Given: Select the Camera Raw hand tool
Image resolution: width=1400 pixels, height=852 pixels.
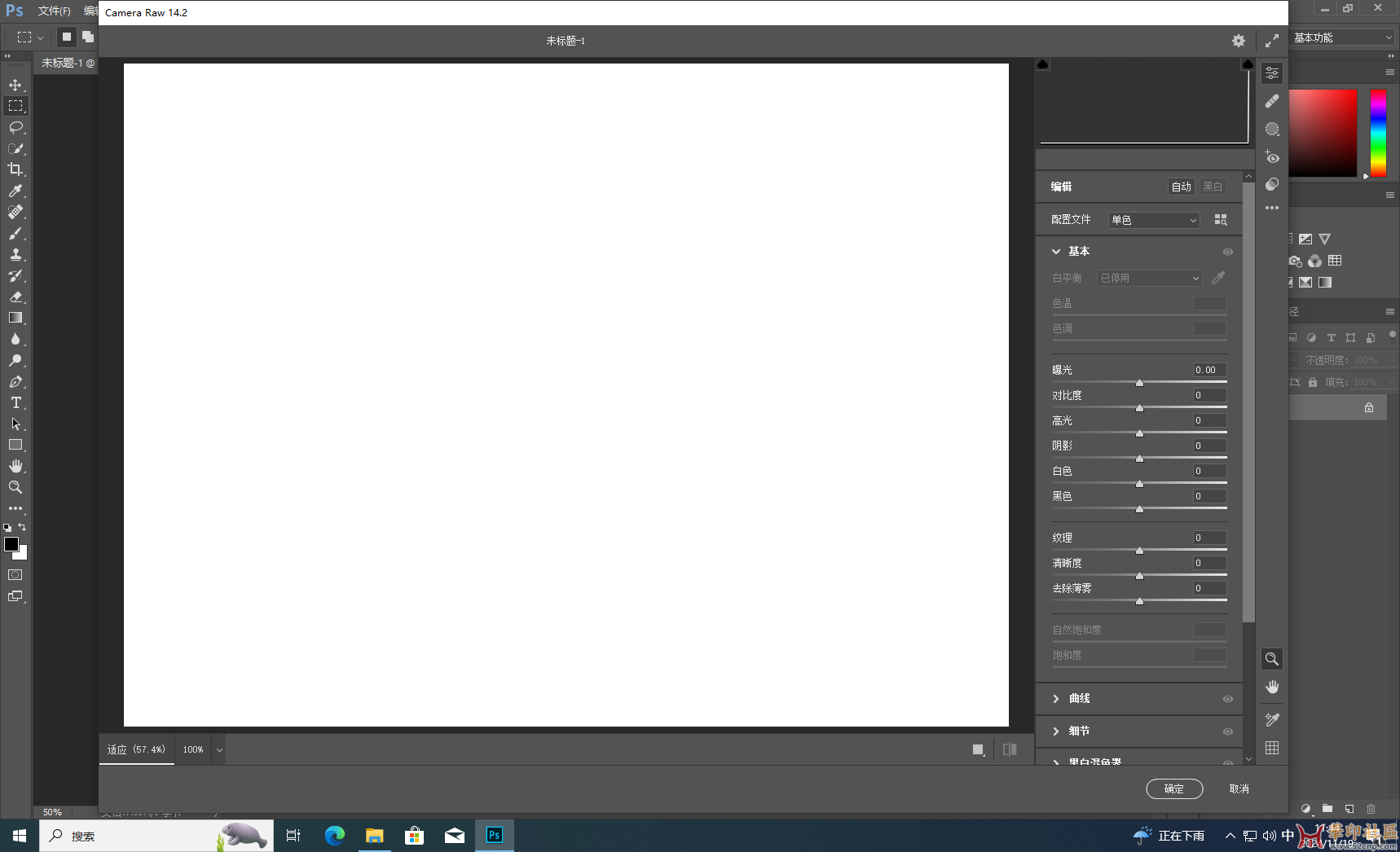Looking at the screenshot, I should (1272, 687).
